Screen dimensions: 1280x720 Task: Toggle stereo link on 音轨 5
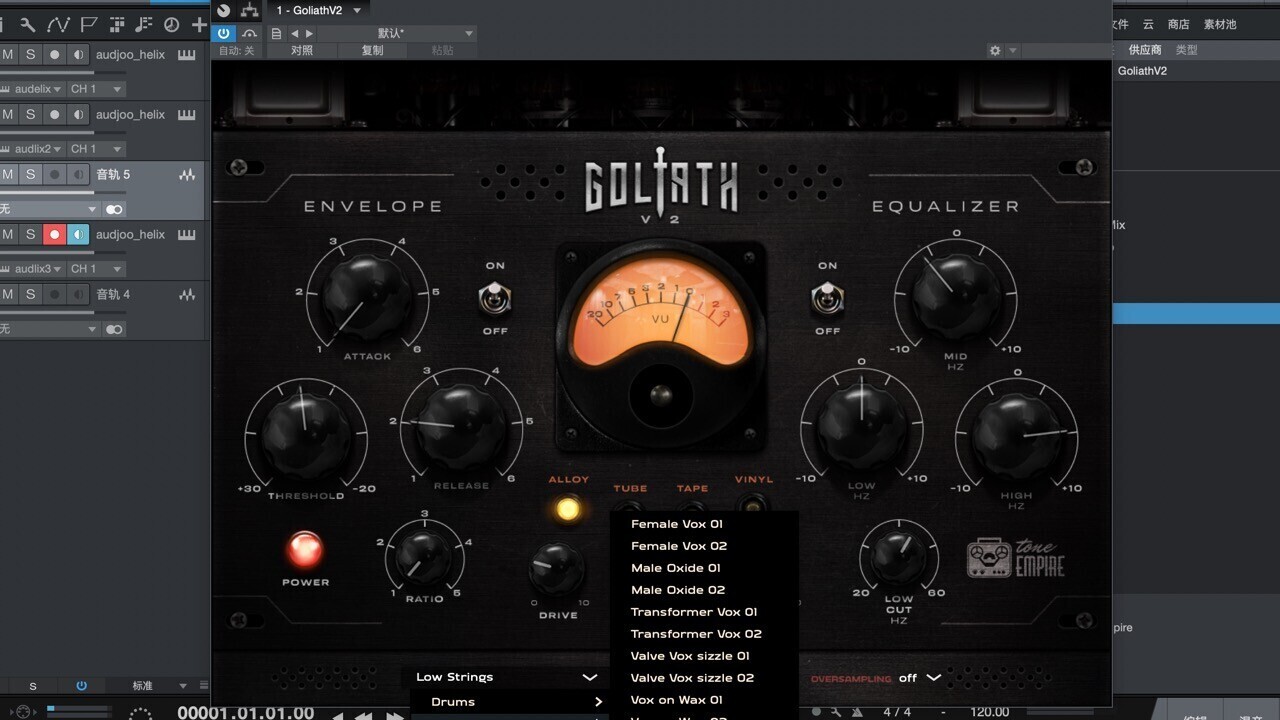point(114,209)
